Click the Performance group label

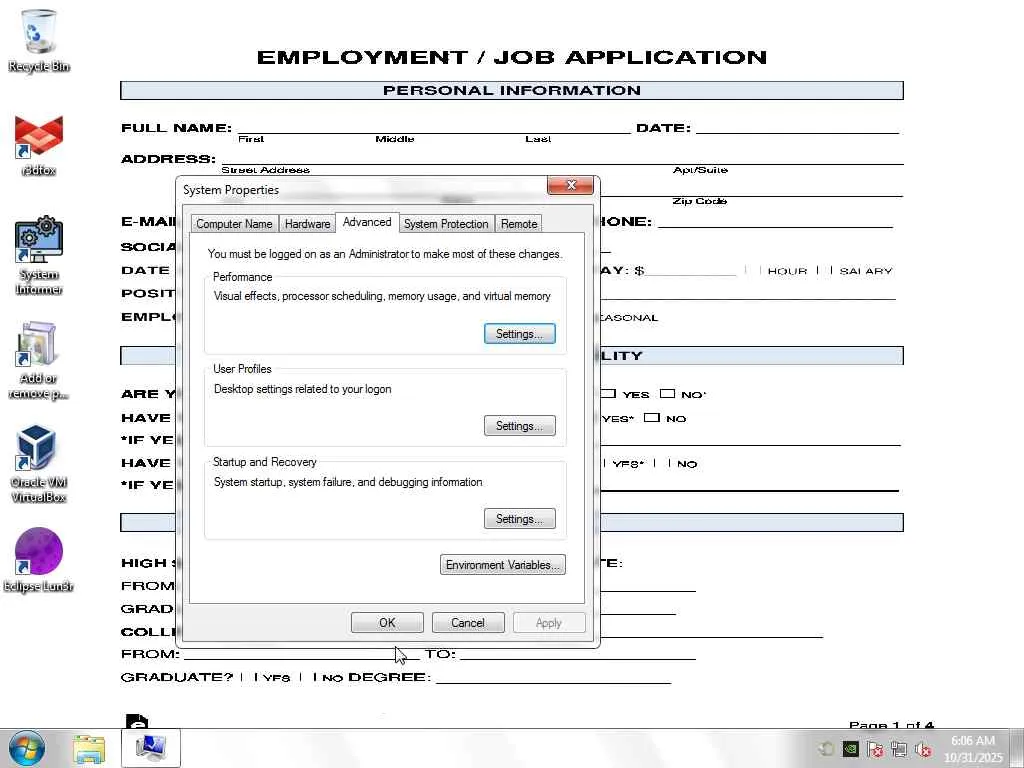[x=242, y=277]
